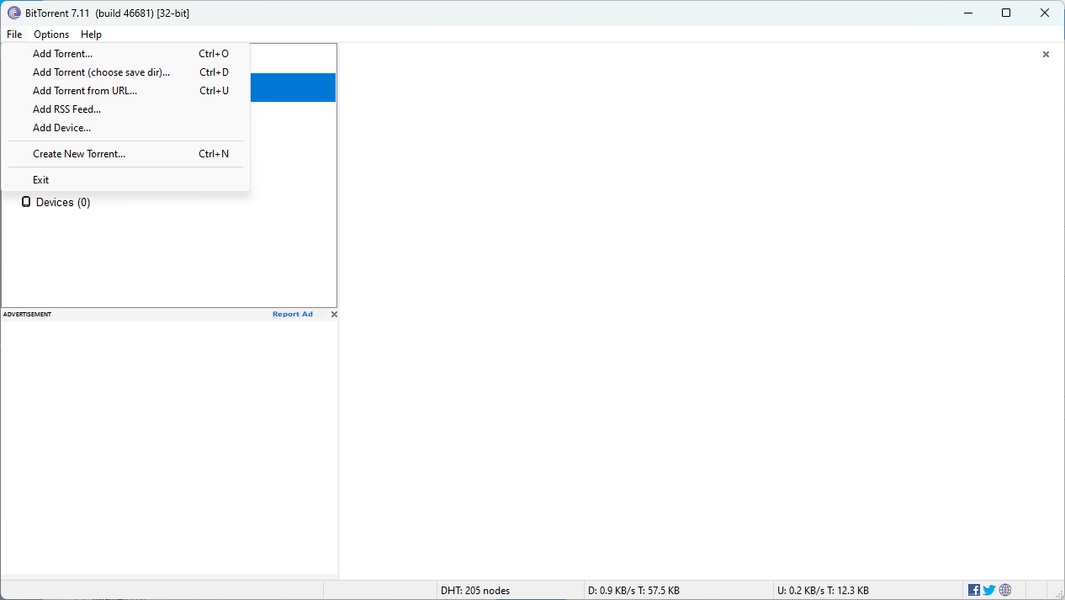Open the Options menu
The height and width of the screenshot is (600, 1065).
[51, 34]
